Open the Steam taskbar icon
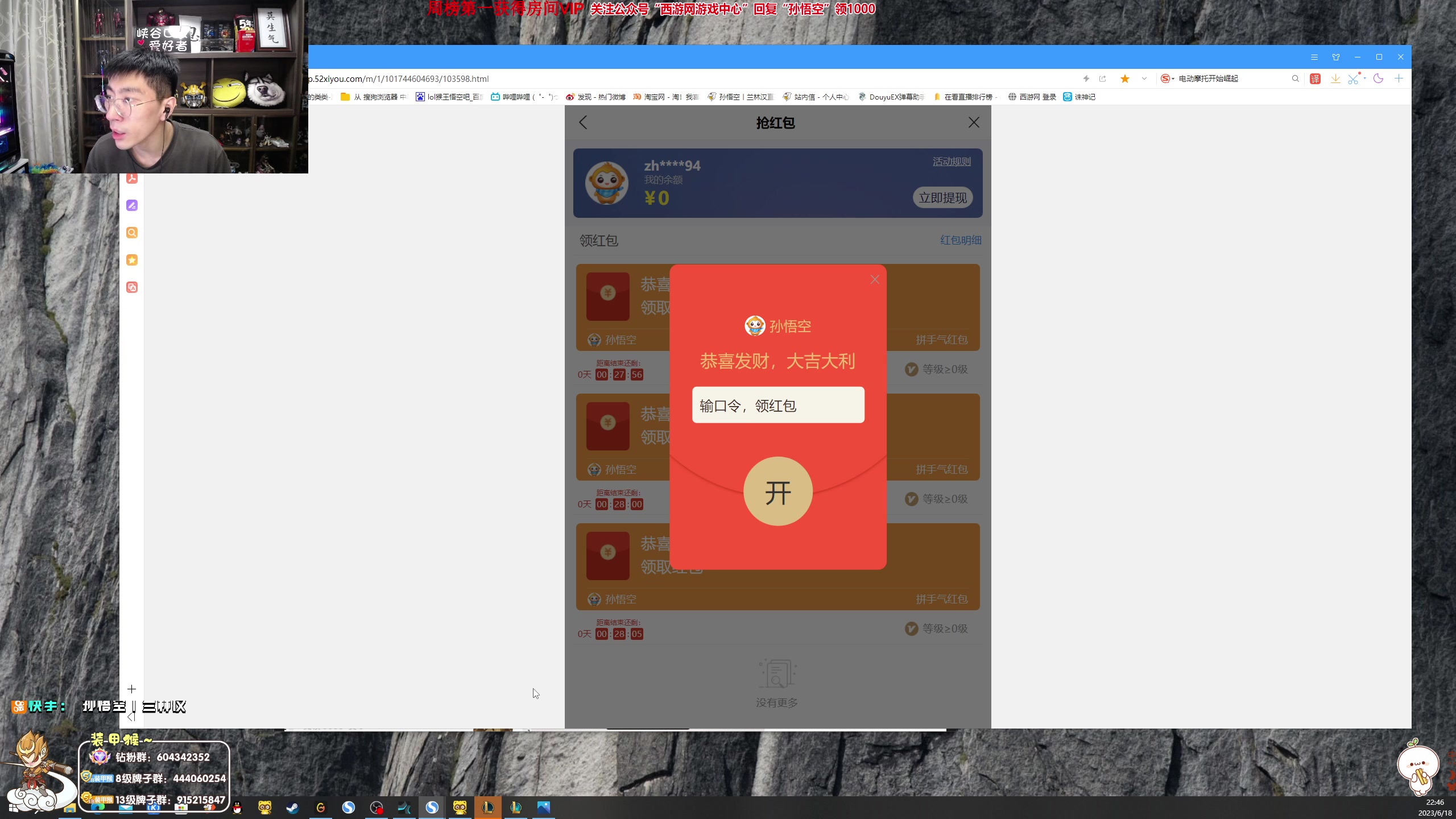1456x819 pixels. tap(292, 808)
